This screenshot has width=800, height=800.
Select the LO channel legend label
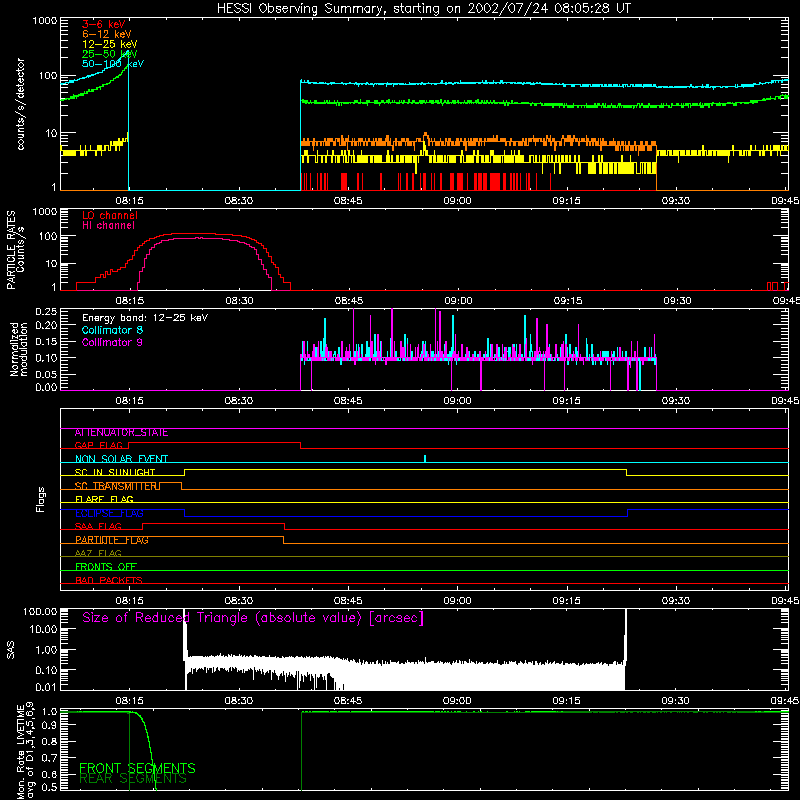(110, 215)
